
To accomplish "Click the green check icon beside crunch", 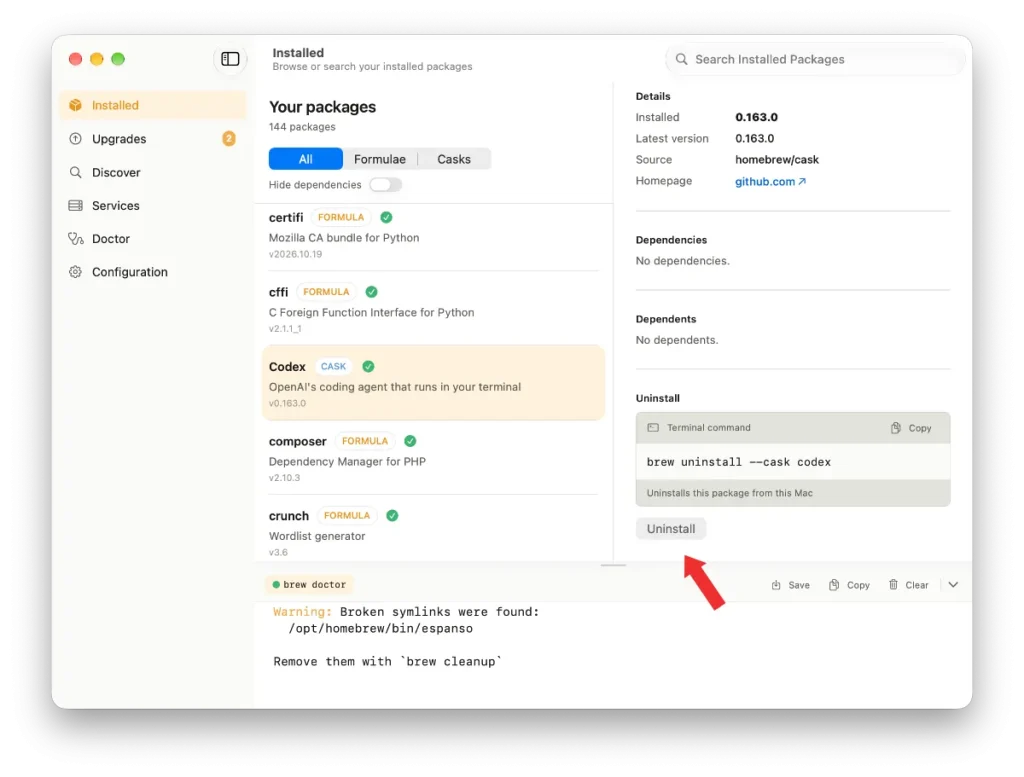I will click(x=392, y=516).
